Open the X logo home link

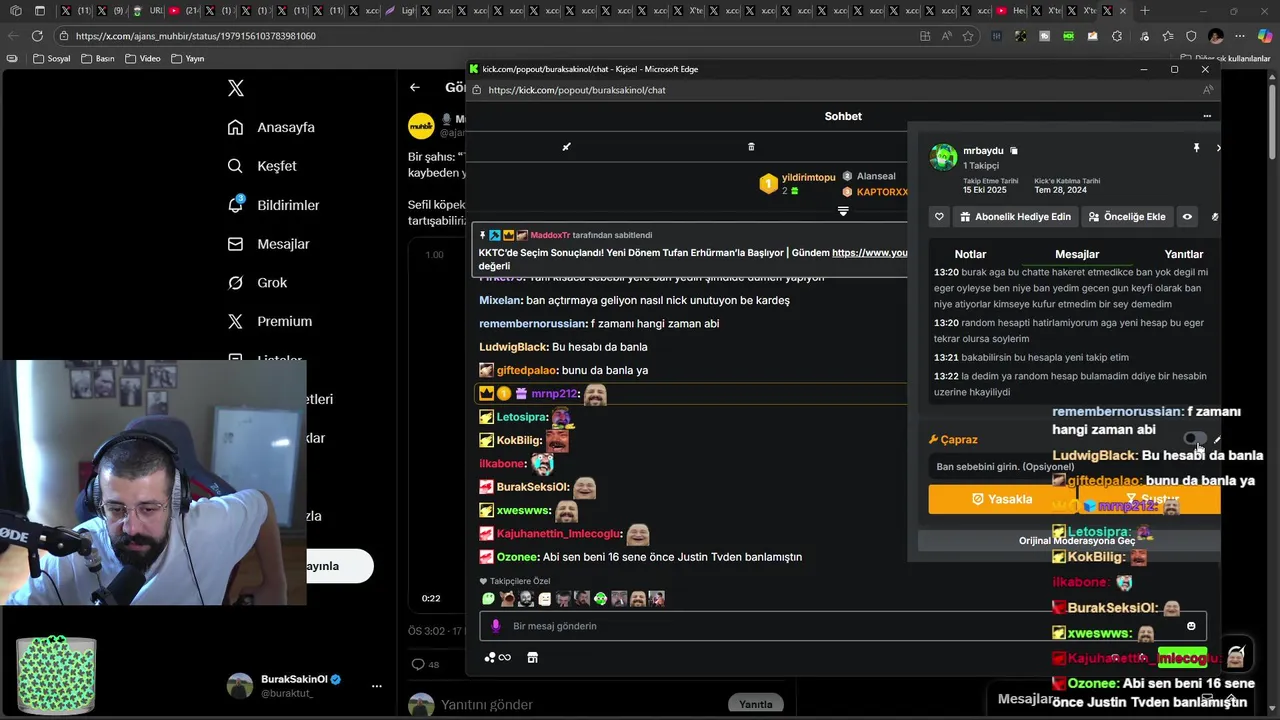click(236, 88)
